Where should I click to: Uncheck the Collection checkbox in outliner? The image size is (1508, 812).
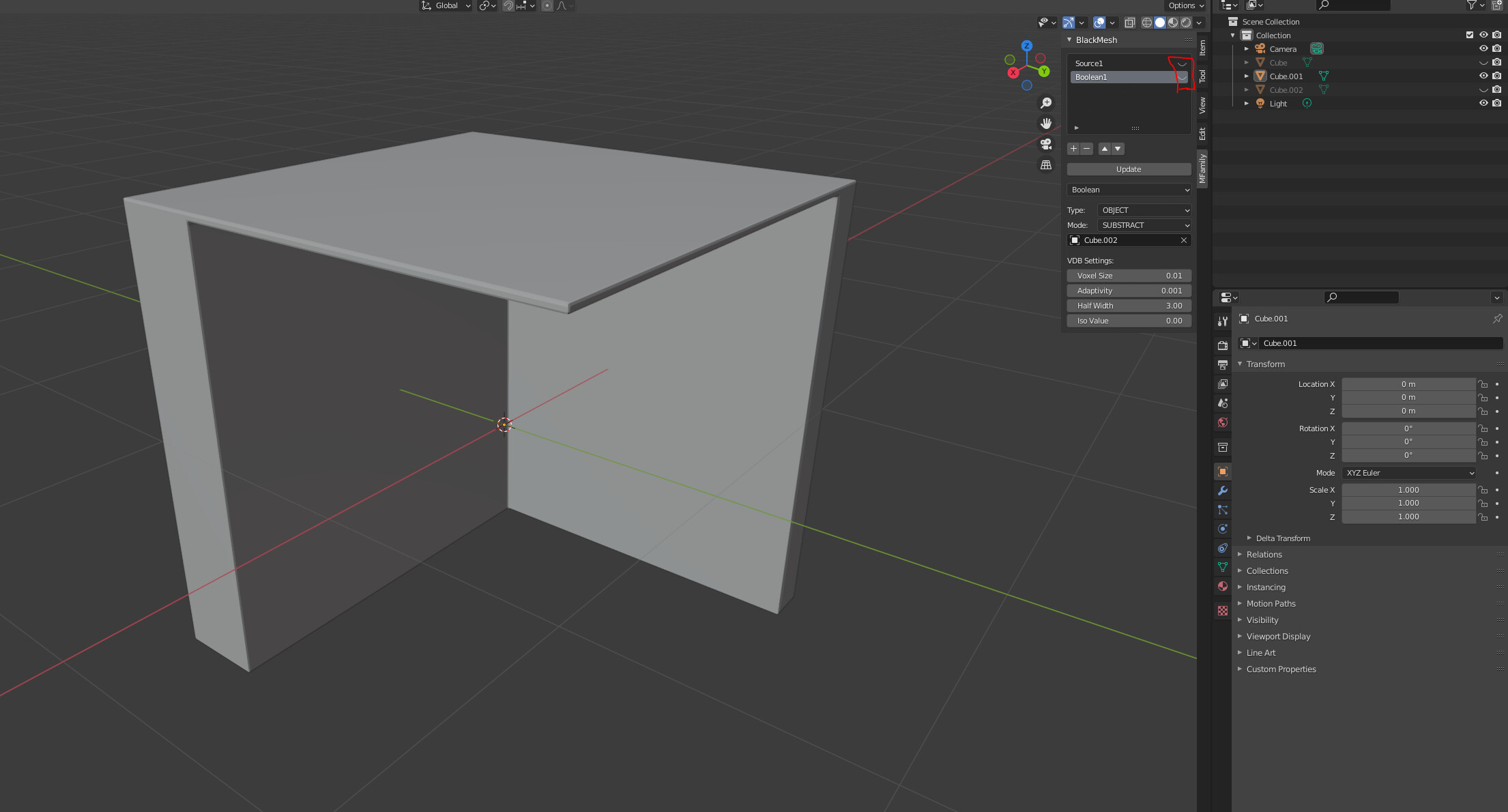tap(1468, 35)
